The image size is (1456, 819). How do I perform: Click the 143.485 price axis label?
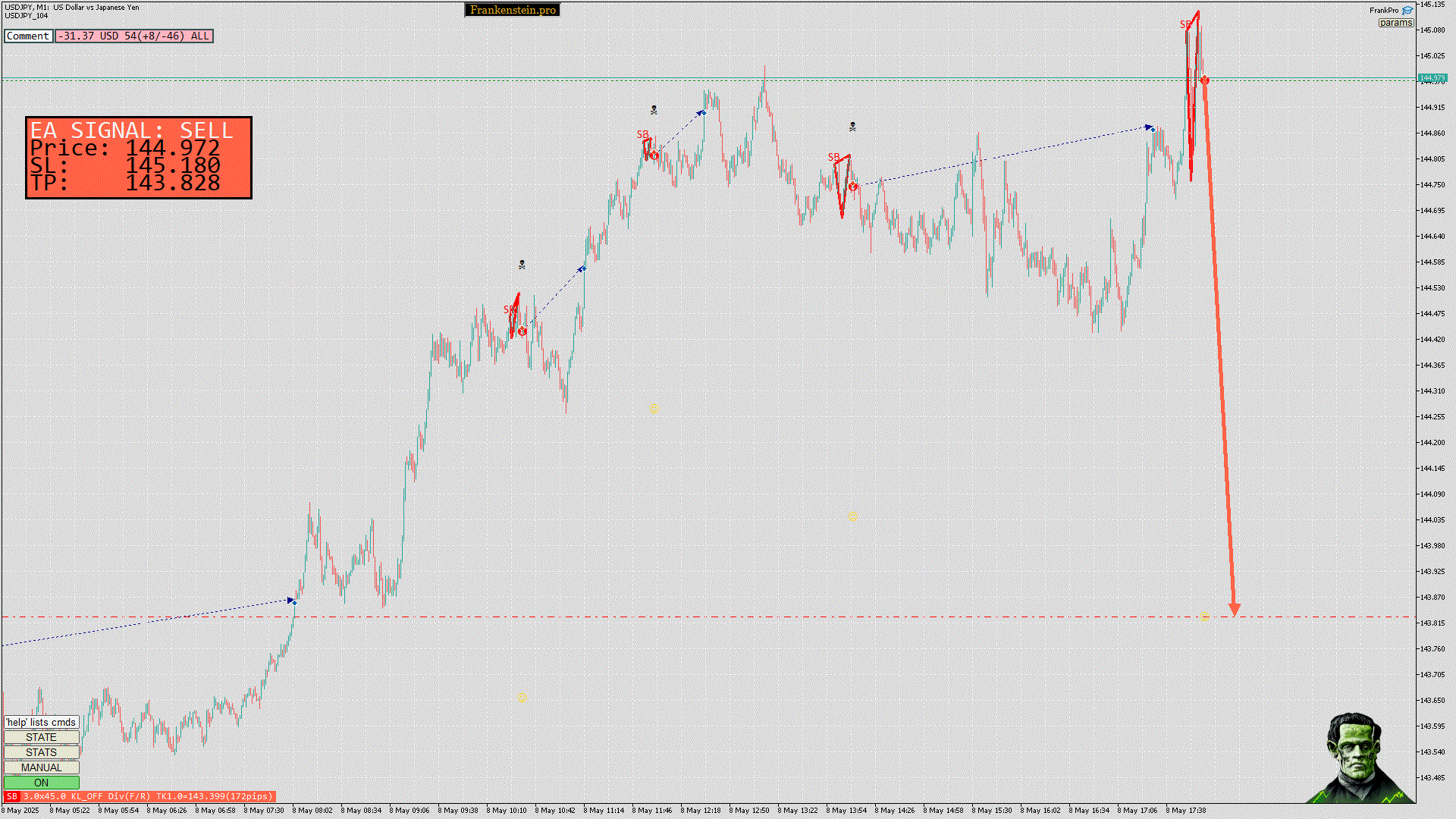pyautogui.click(x=1433, y=777)
